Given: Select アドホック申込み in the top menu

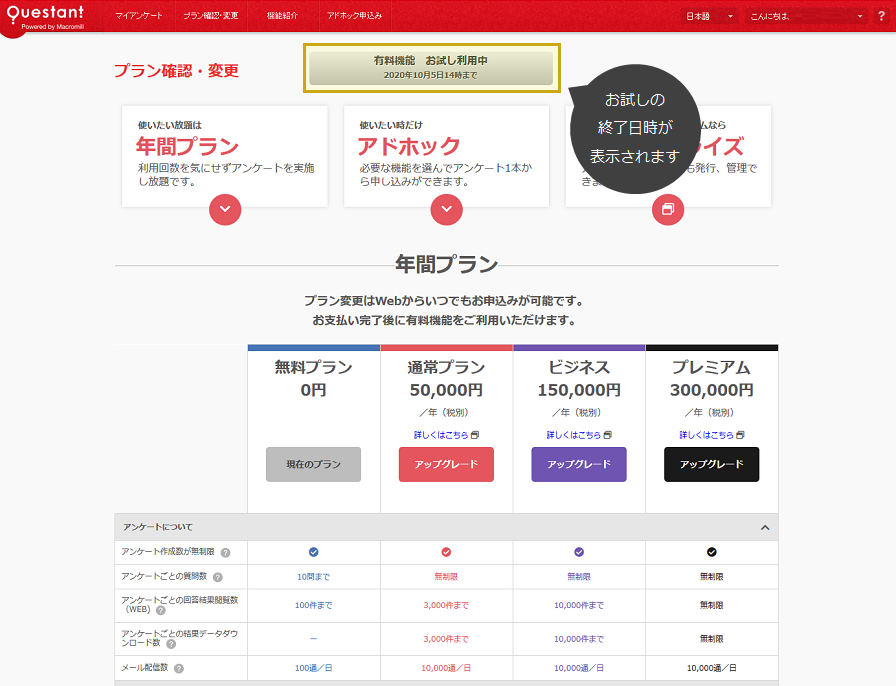Looking at the screenshot, I should coord(354,17).
